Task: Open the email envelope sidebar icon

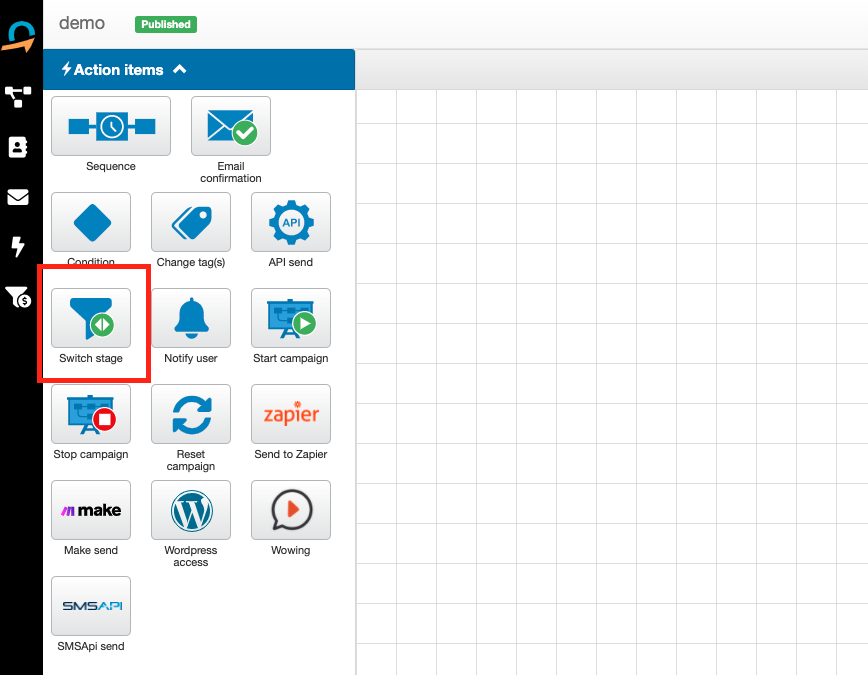Action: tap(18, 197)
